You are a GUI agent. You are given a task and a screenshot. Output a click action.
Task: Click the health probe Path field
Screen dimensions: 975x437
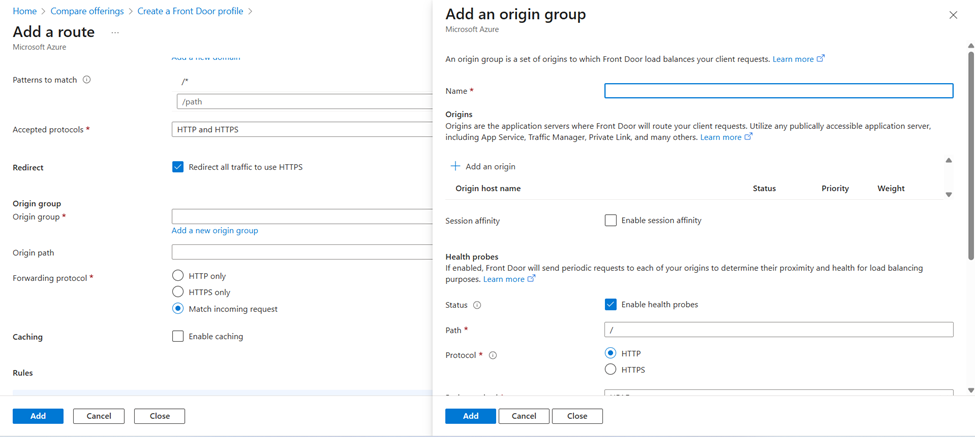(779, 329)
